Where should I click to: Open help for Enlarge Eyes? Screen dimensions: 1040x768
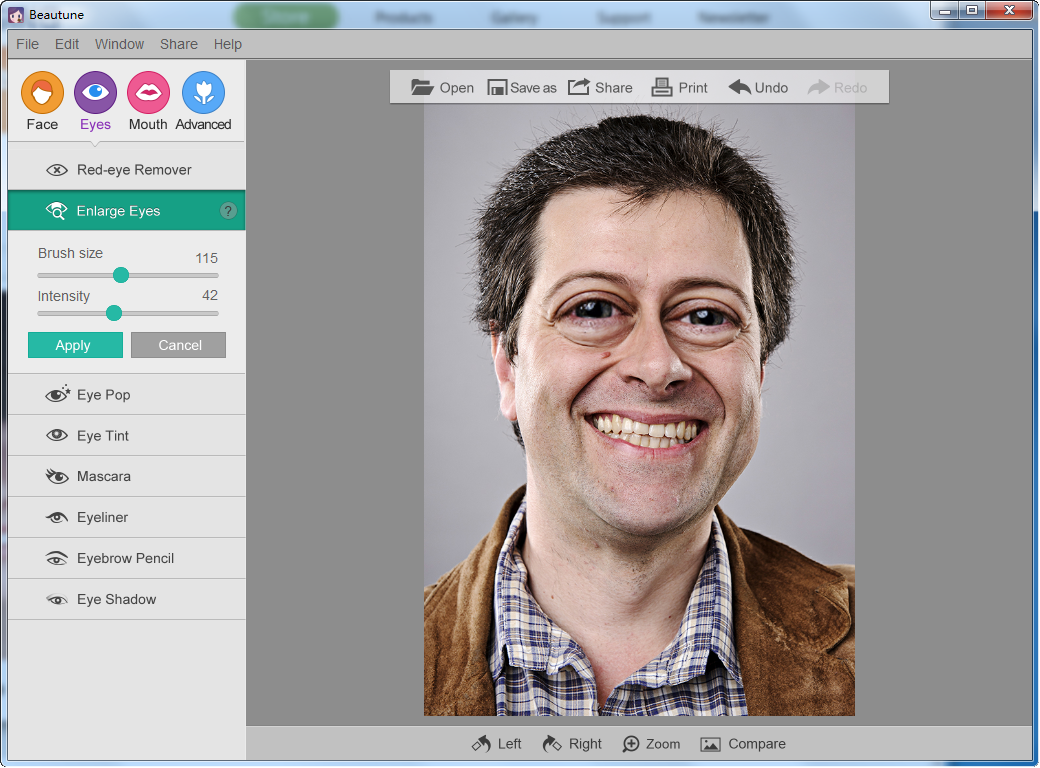coord(228,211)
